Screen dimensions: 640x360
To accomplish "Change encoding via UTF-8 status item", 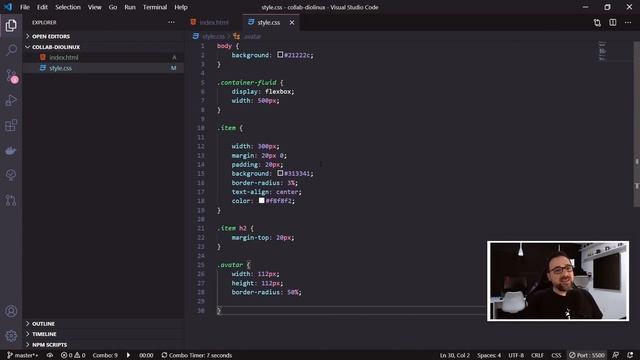I will (x=516, y=355).
